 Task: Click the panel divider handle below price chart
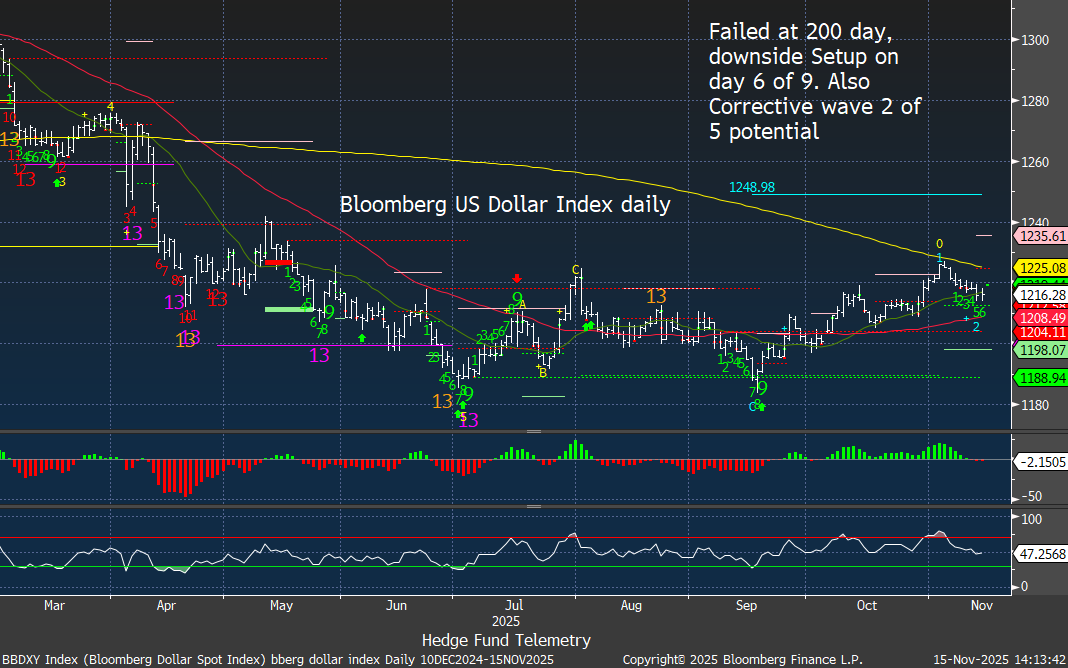[x=534, y=433]
